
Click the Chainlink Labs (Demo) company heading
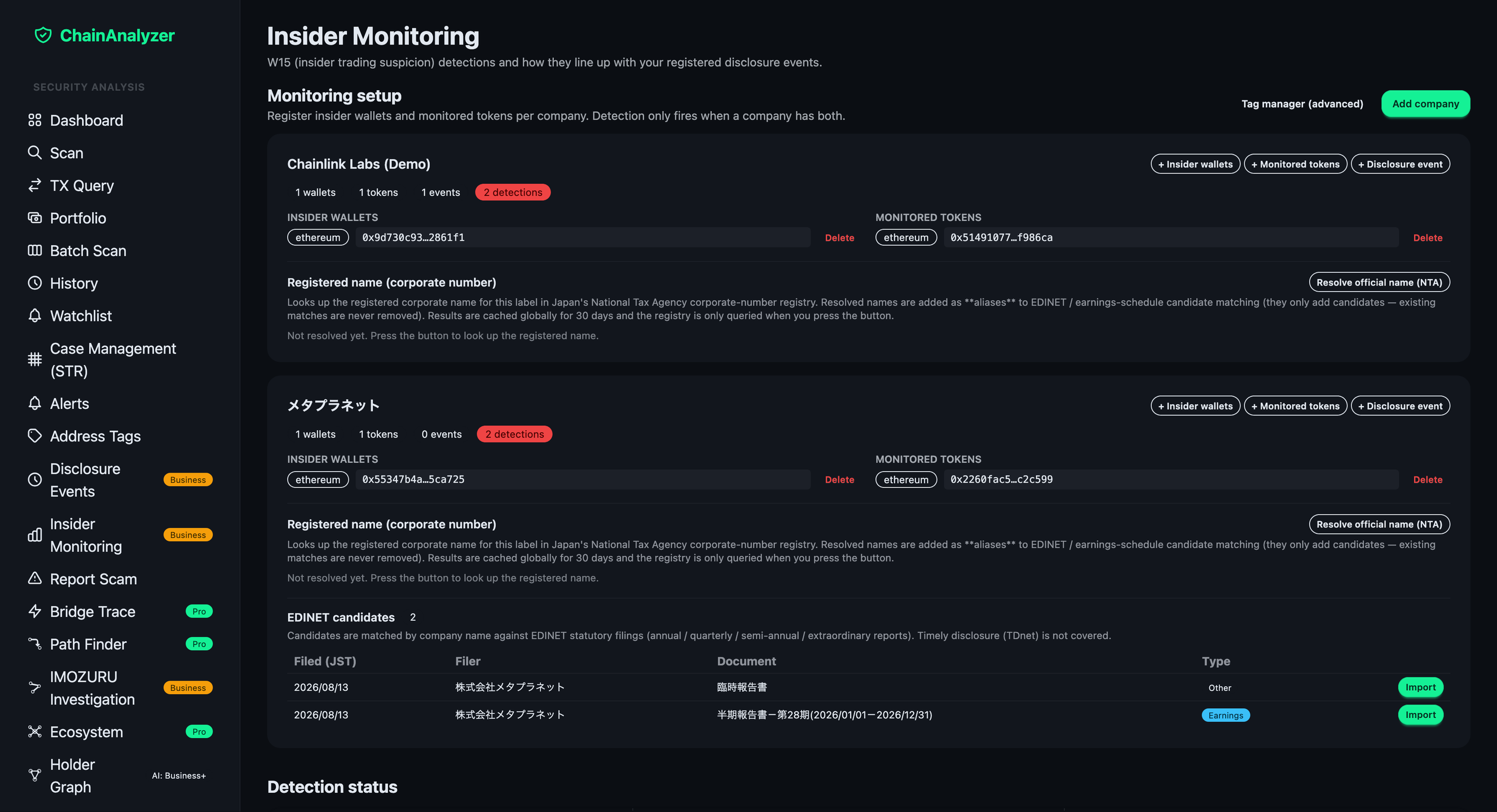click(359, 164)
